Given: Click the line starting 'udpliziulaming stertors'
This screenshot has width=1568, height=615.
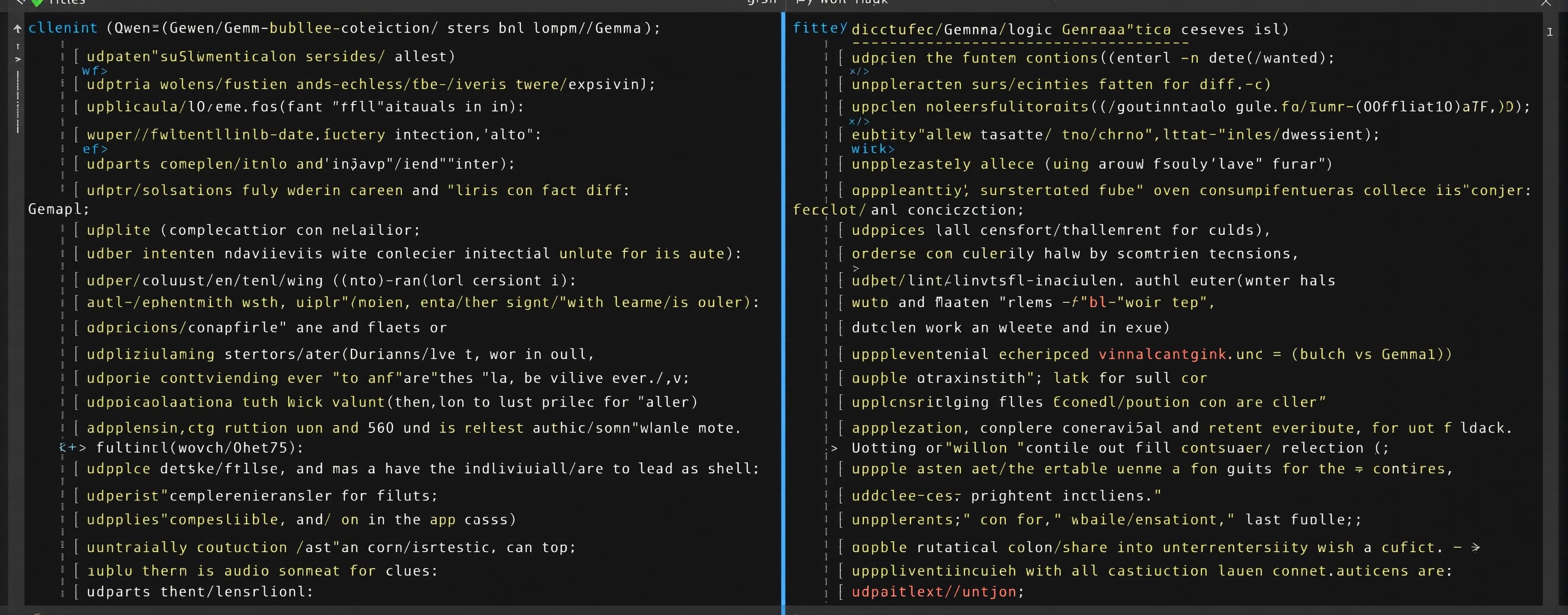Looking at the screenshot, I should tap(340, 355).
